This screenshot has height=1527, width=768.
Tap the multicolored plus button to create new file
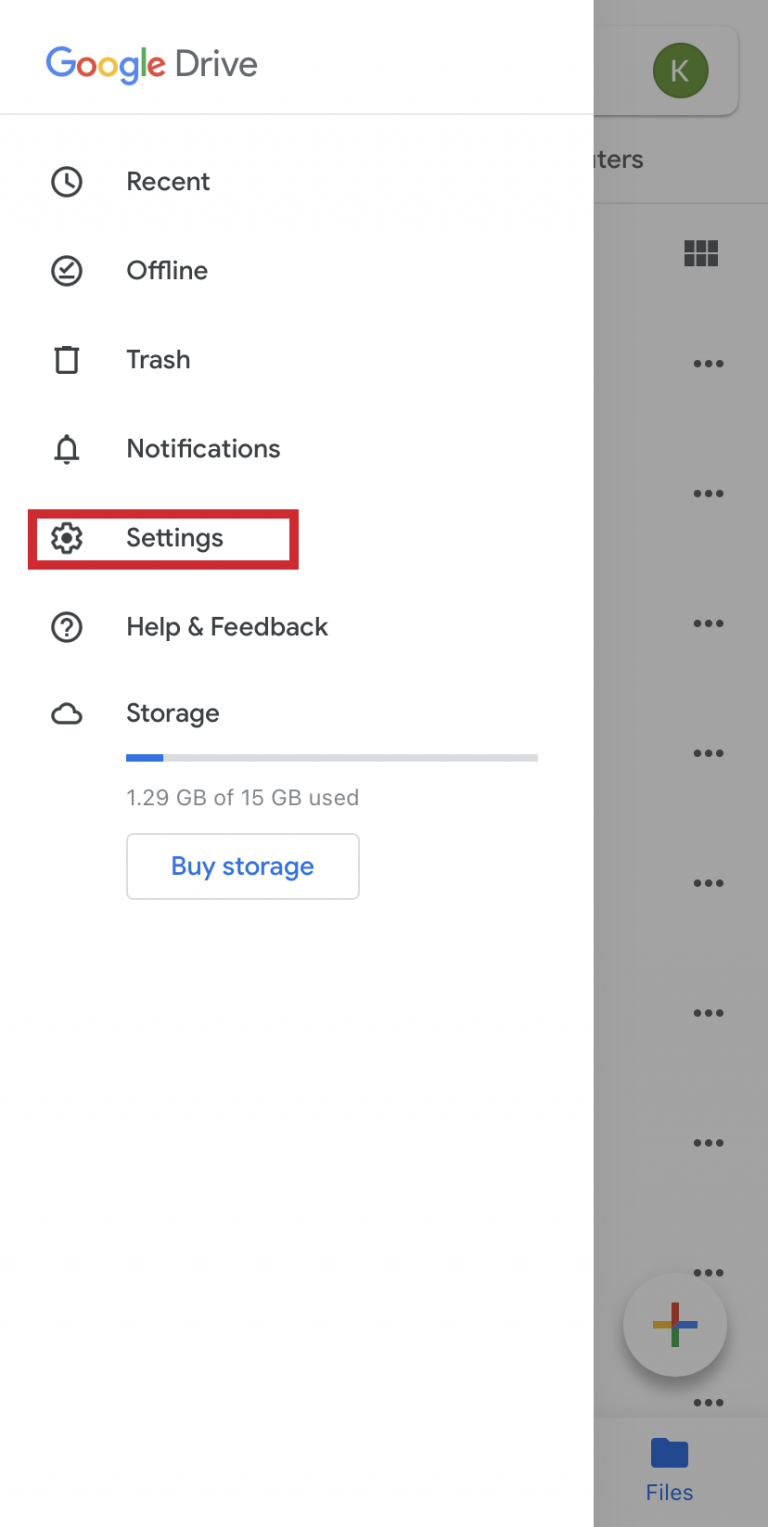point(675,1324)
